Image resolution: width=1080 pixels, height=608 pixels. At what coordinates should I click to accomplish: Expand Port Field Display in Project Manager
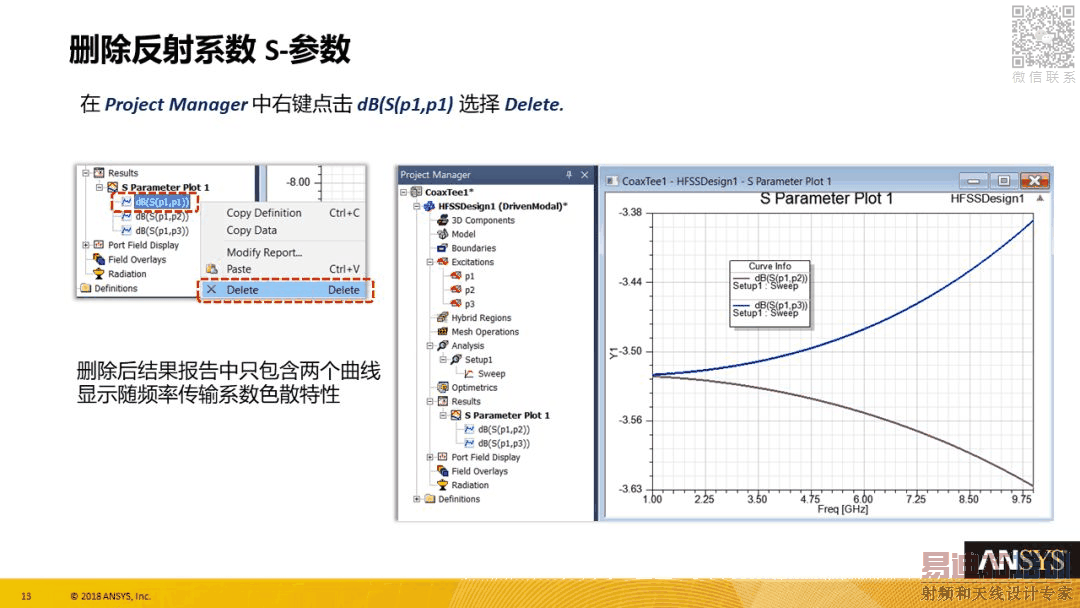pyautogui.click(x=430, y=457)
